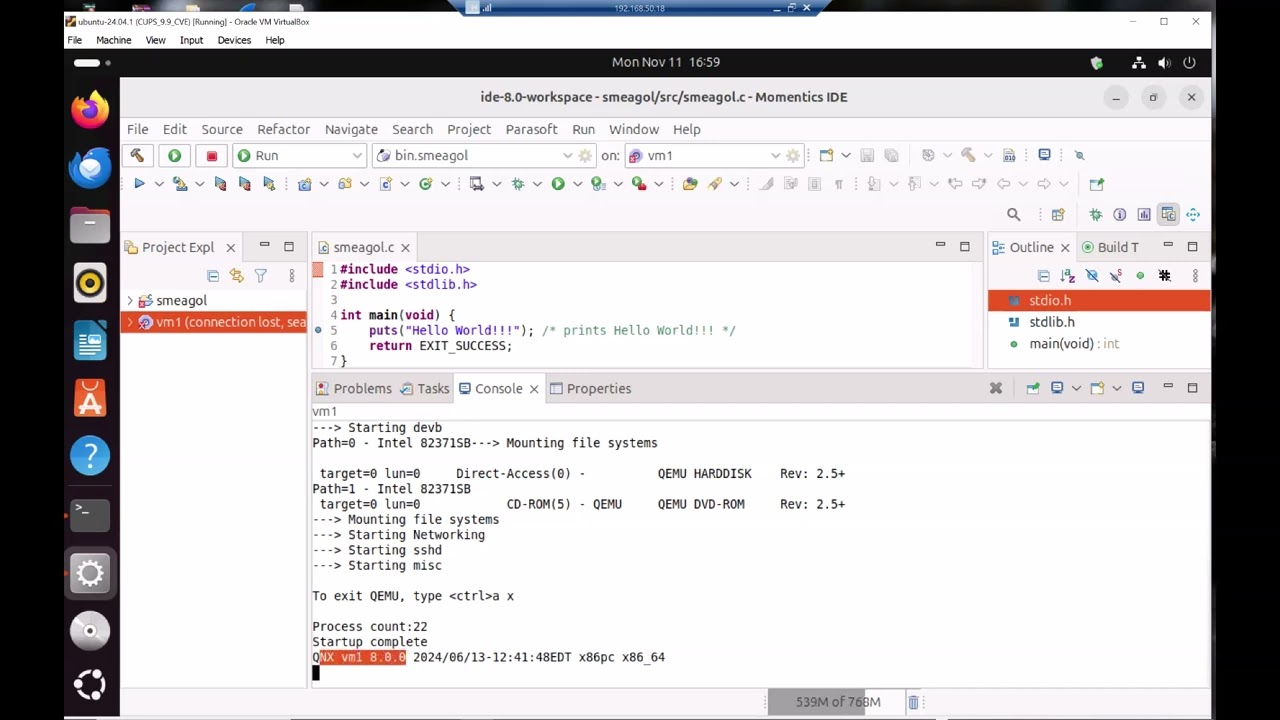Open the Parasoft menu

(531, 129)
